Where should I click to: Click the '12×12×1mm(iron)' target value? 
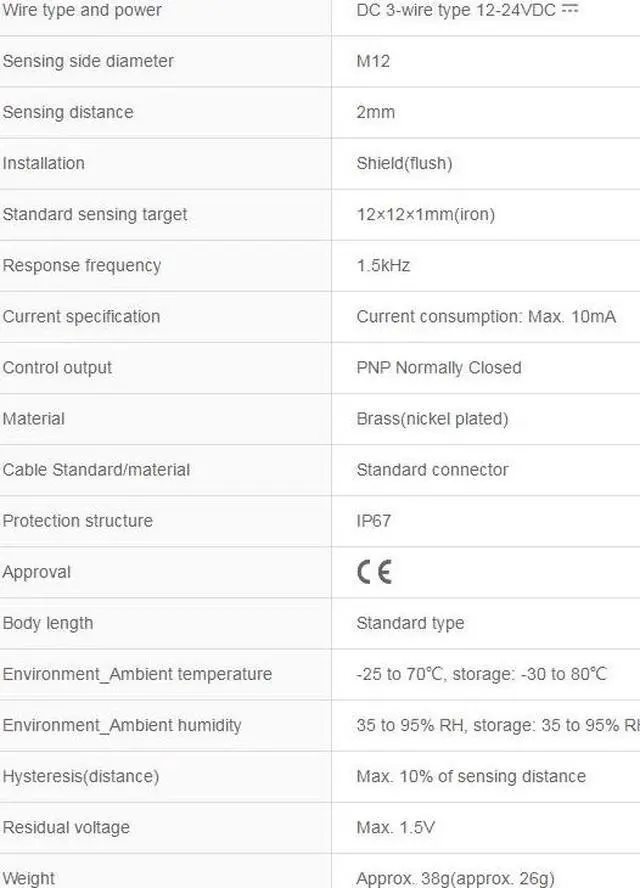point(425,214)
